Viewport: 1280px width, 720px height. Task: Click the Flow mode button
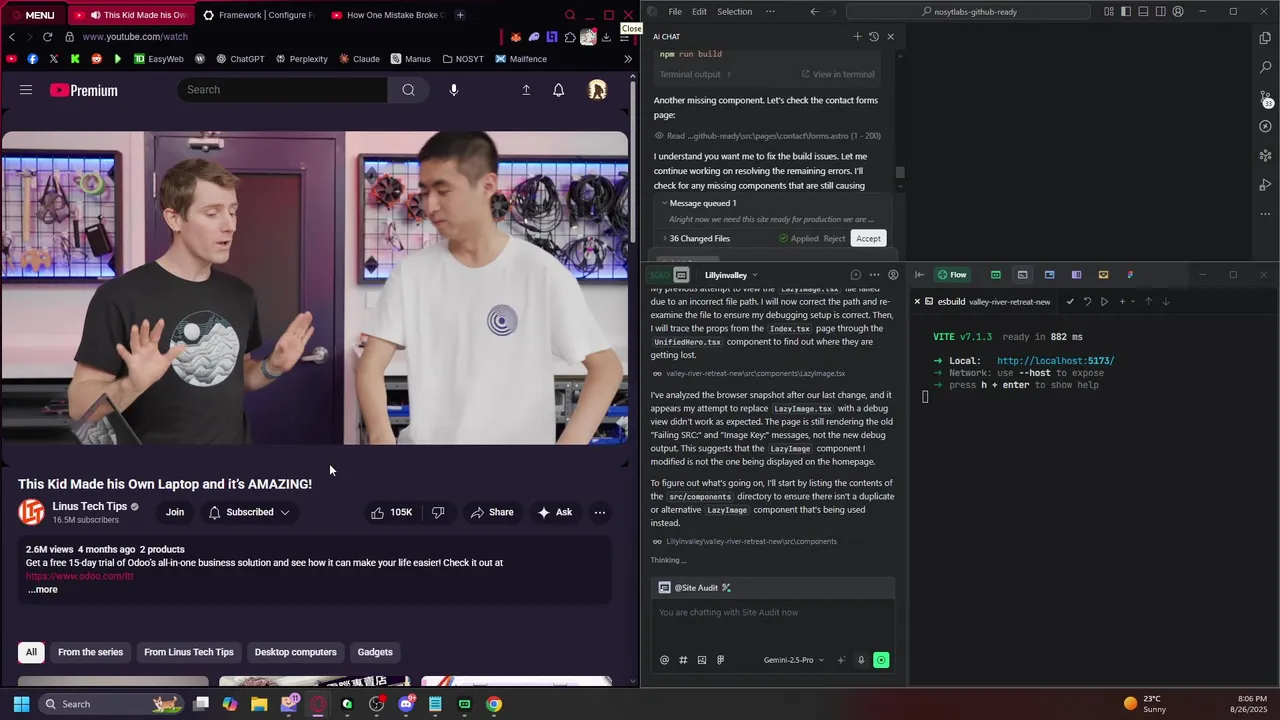tap(952, 275)
